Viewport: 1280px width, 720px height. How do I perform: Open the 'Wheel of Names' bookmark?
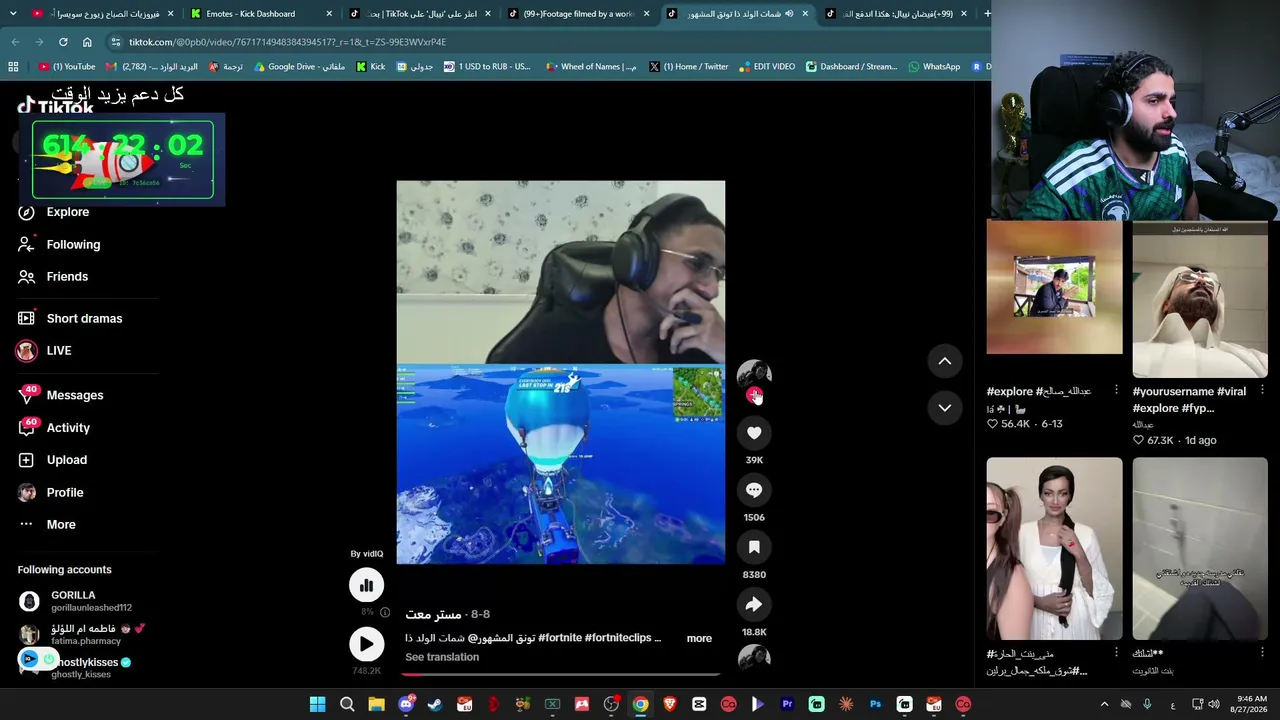[592, 67]
